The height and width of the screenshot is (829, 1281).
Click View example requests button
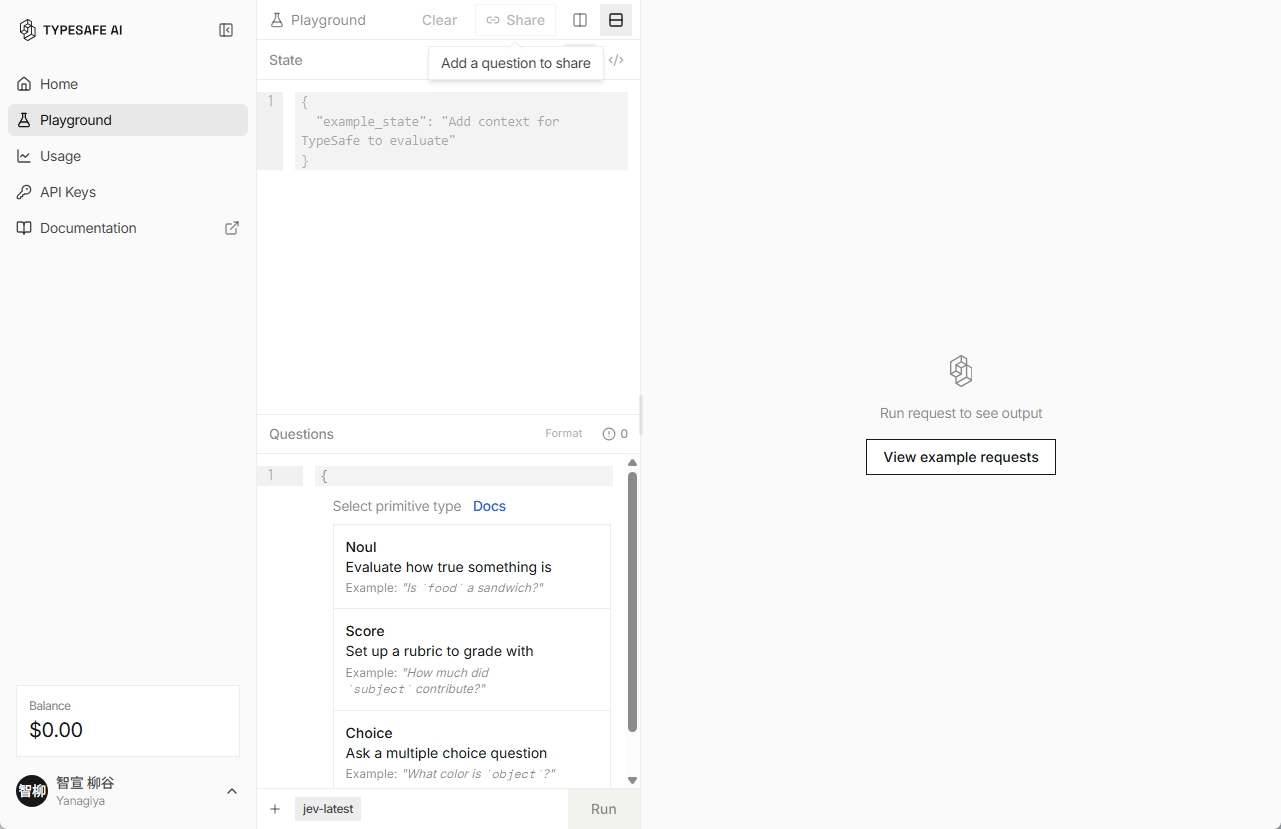tap(961, 457)
